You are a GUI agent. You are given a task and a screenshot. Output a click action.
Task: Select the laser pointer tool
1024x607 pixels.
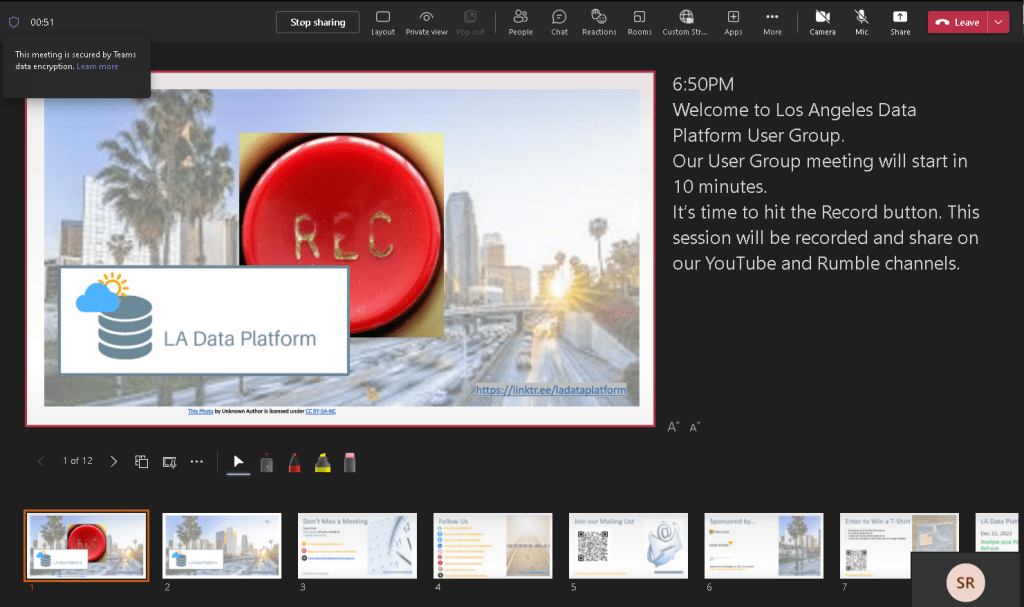click(x=267, y=462)
